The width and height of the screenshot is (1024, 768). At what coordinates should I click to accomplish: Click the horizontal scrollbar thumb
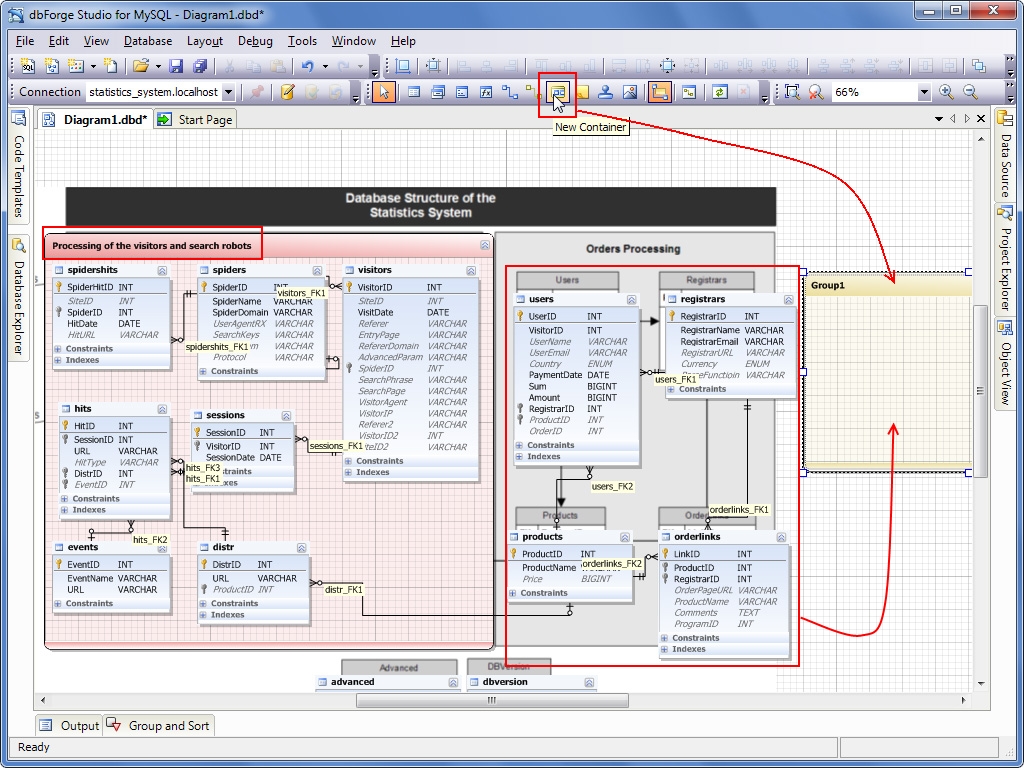pos(492,700)
